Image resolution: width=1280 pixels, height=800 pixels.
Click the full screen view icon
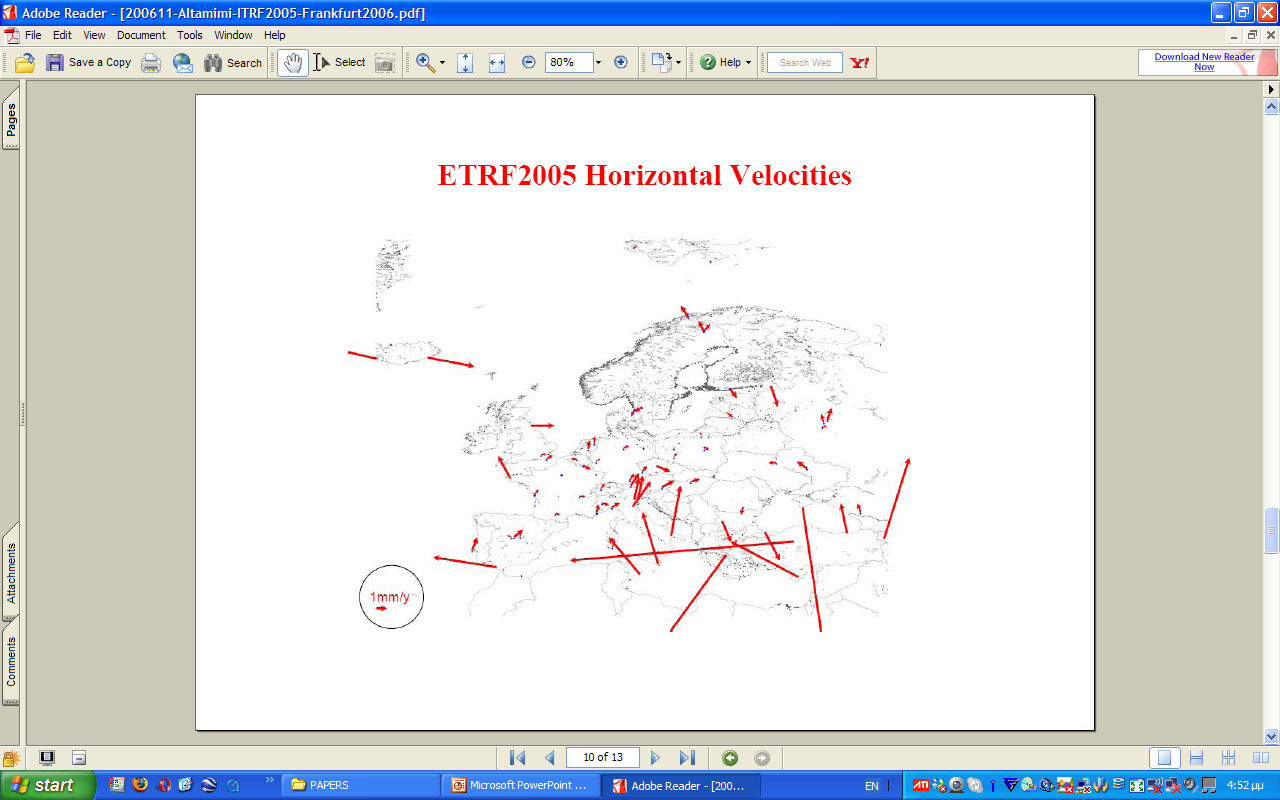pyautogui.click(x=47, y=757)
